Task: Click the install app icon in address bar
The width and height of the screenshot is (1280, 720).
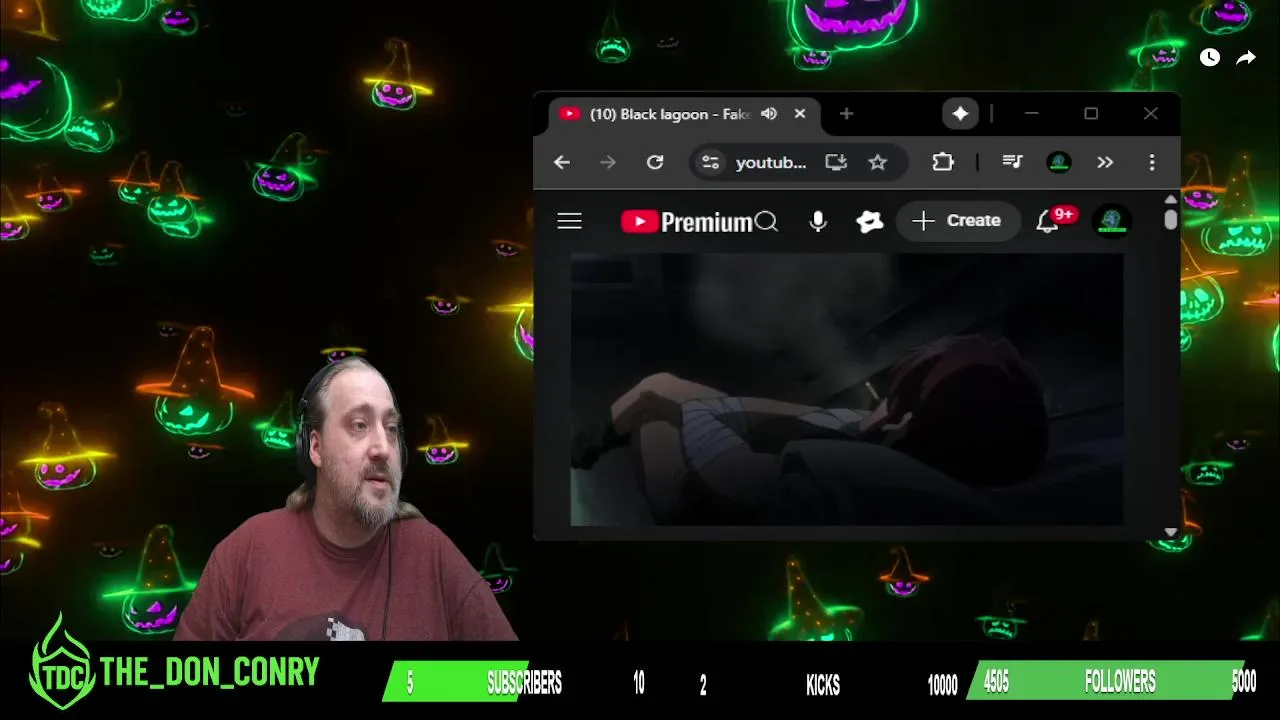Action: 836,162
